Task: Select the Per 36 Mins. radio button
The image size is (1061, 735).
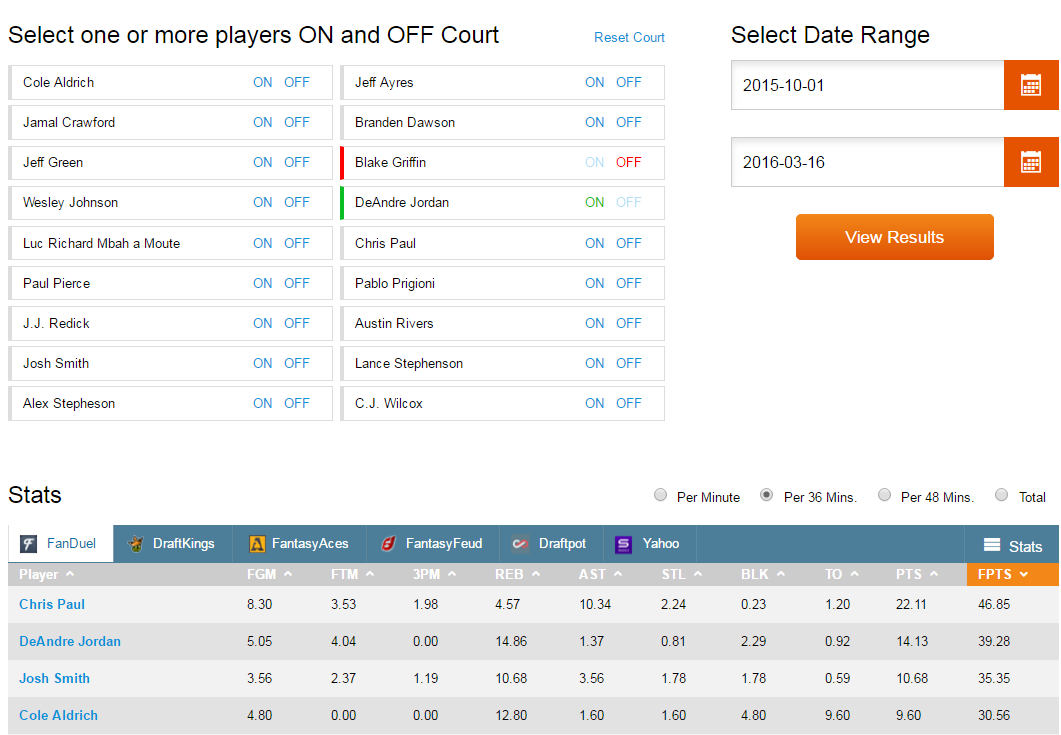Action: [766, 495]
